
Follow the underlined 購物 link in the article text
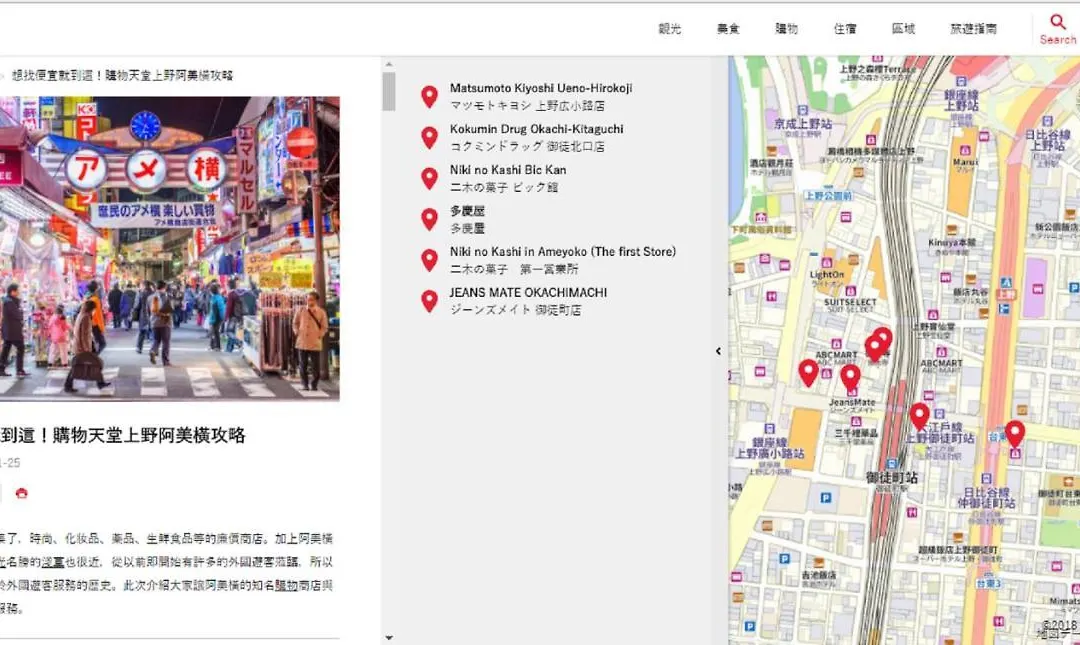click(287, 585)
